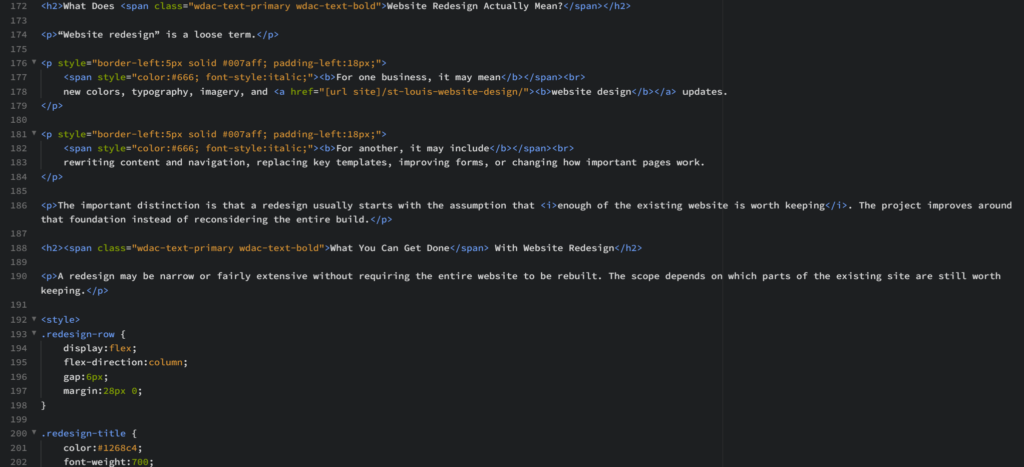Click the closing </p> tag on line 179
1024x467 pixels.
click(52, 106)
